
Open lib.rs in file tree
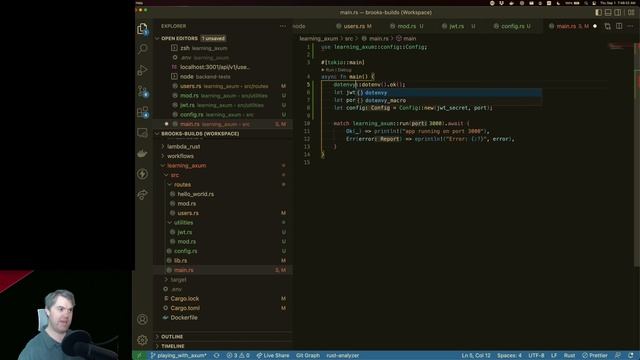[x=180, y=260]
